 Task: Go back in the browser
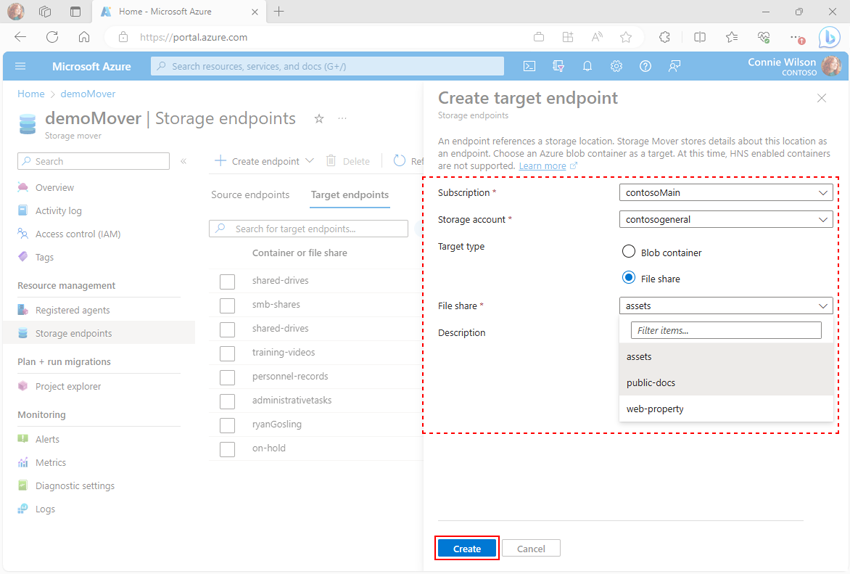[x=21, y=37]
